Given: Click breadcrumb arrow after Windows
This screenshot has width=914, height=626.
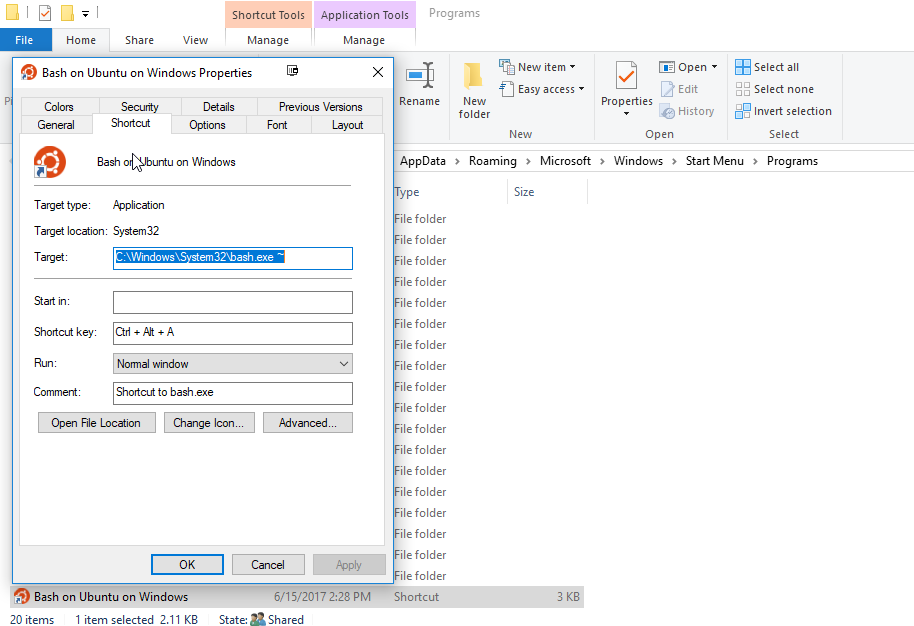Looking at the screenshot, I should [x=674, y=161].
